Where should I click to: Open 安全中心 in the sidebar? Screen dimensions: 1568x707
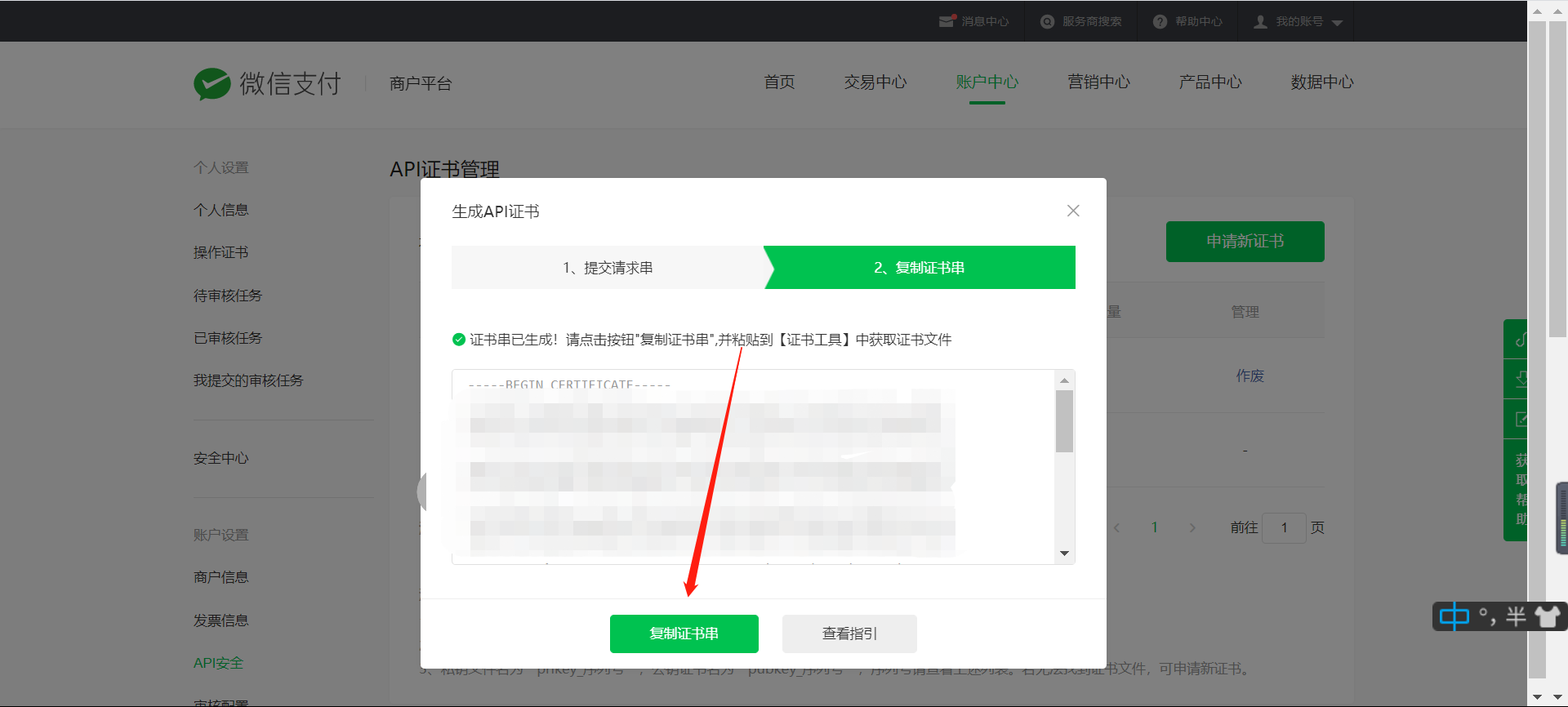click(220, 458)
